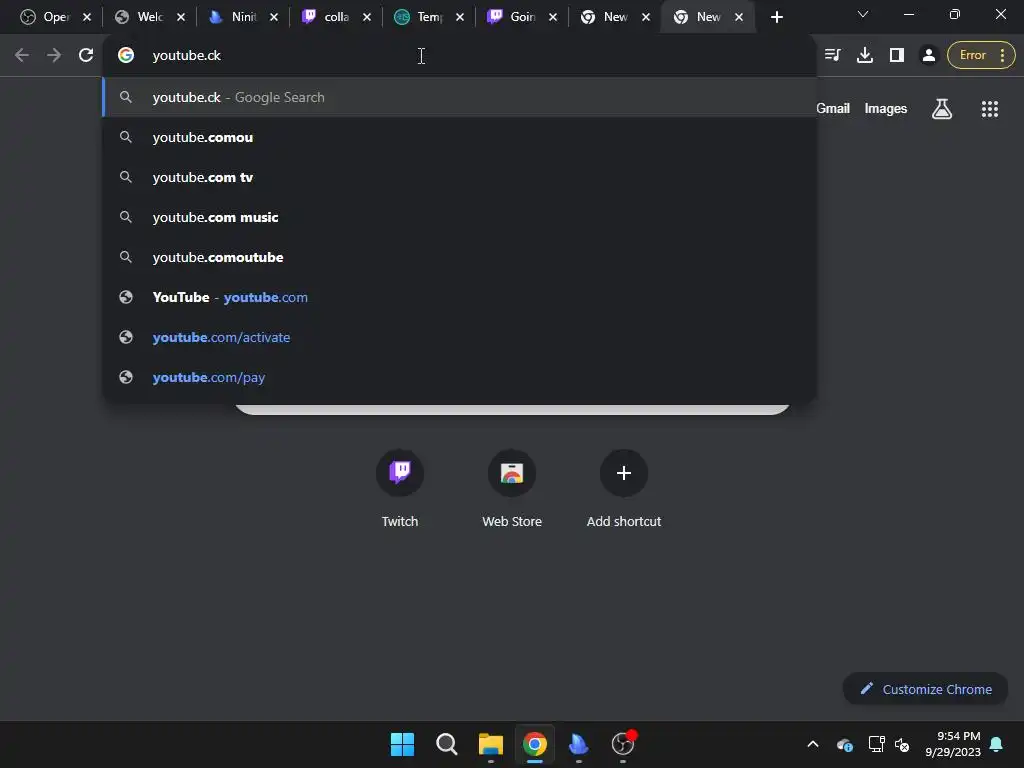Close the 'Welc' tab
This screenshot has height=768, width=1024.
181,17
